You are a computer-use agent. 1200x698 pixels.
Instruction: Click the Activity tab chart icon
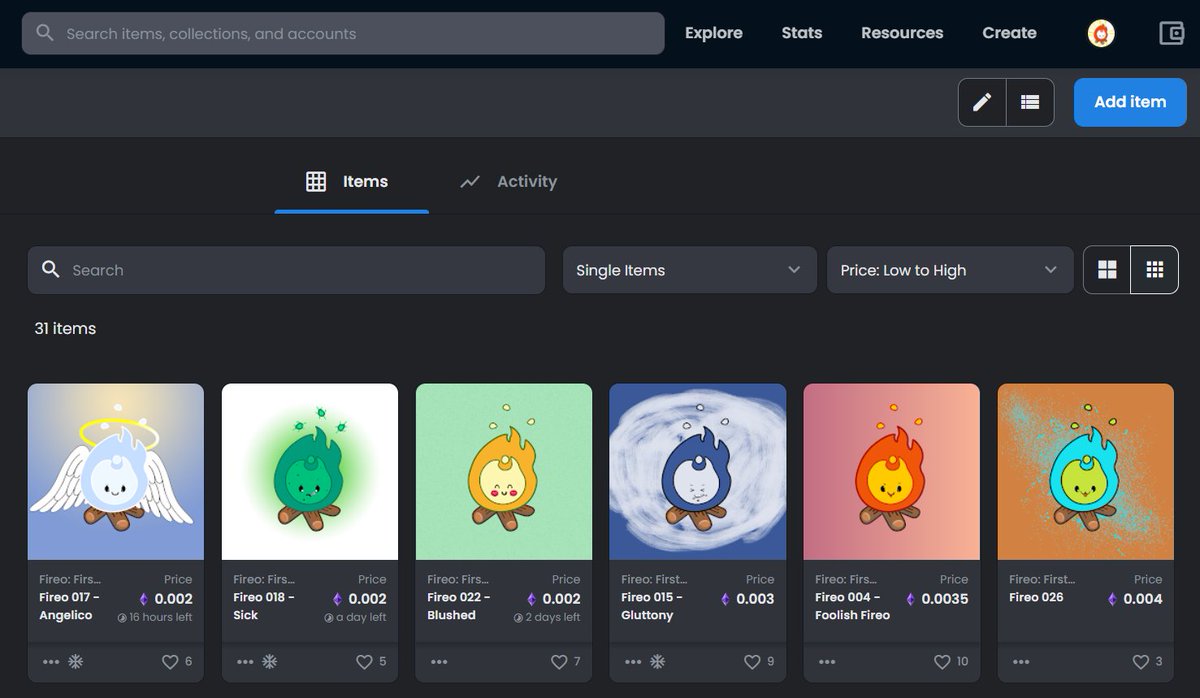click(x=470, y=182)
